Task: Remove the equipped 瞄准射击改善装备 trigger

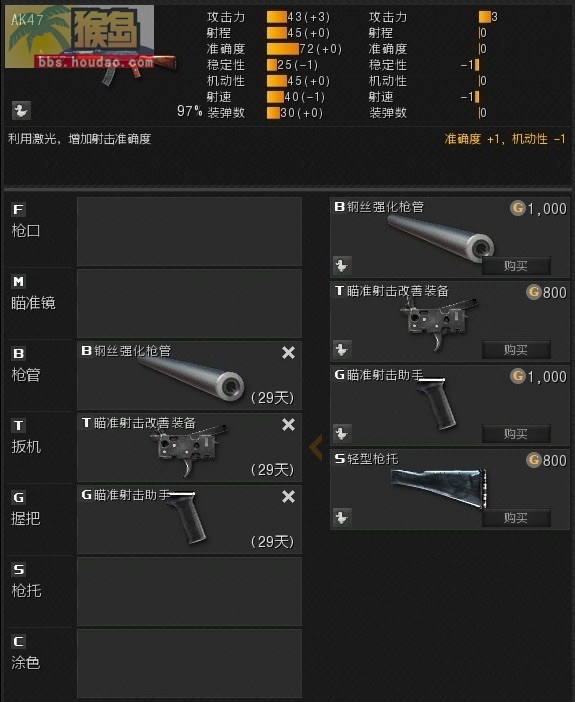Action: (x=288, y=424)
